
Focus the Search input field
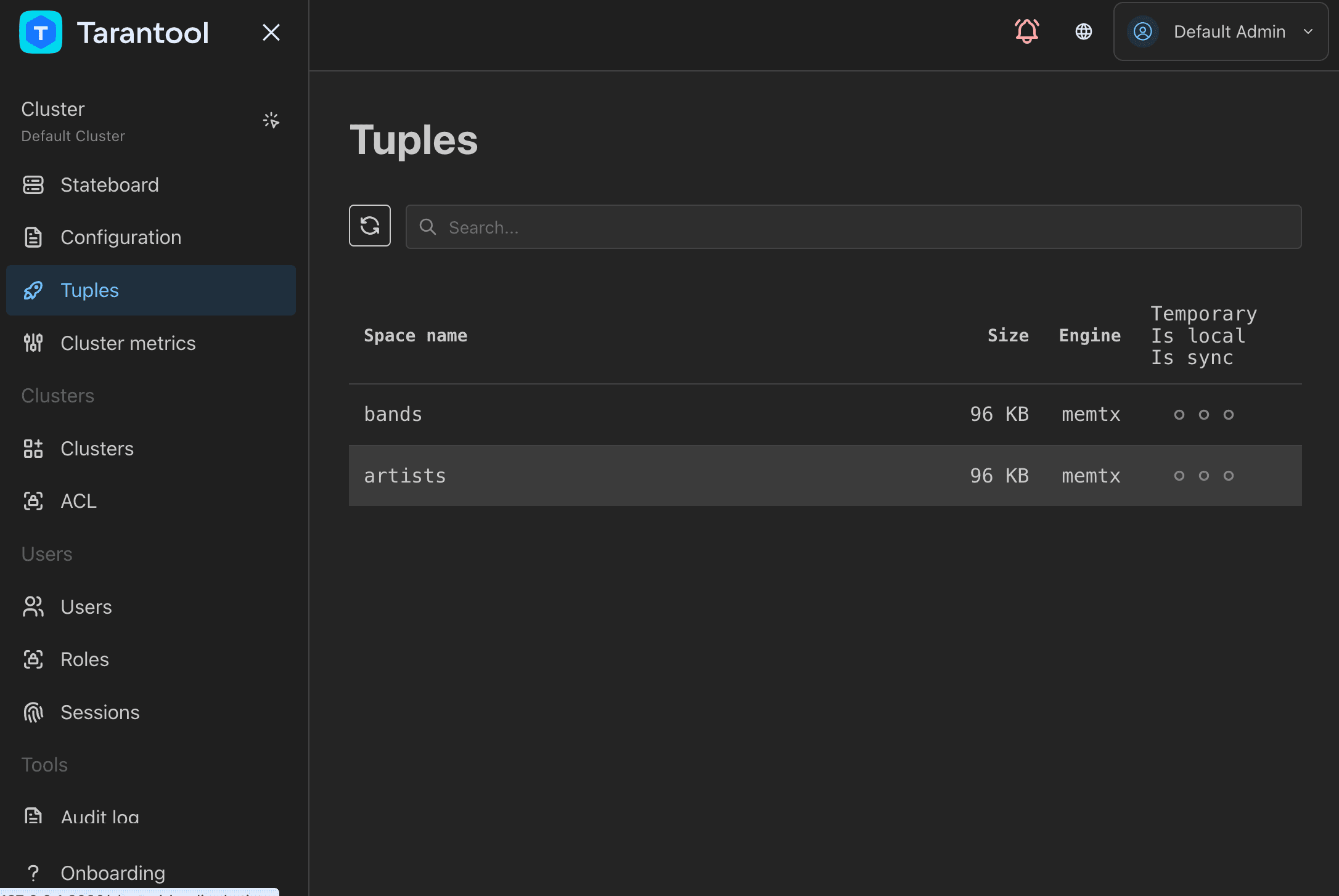(x=854, y=227)
